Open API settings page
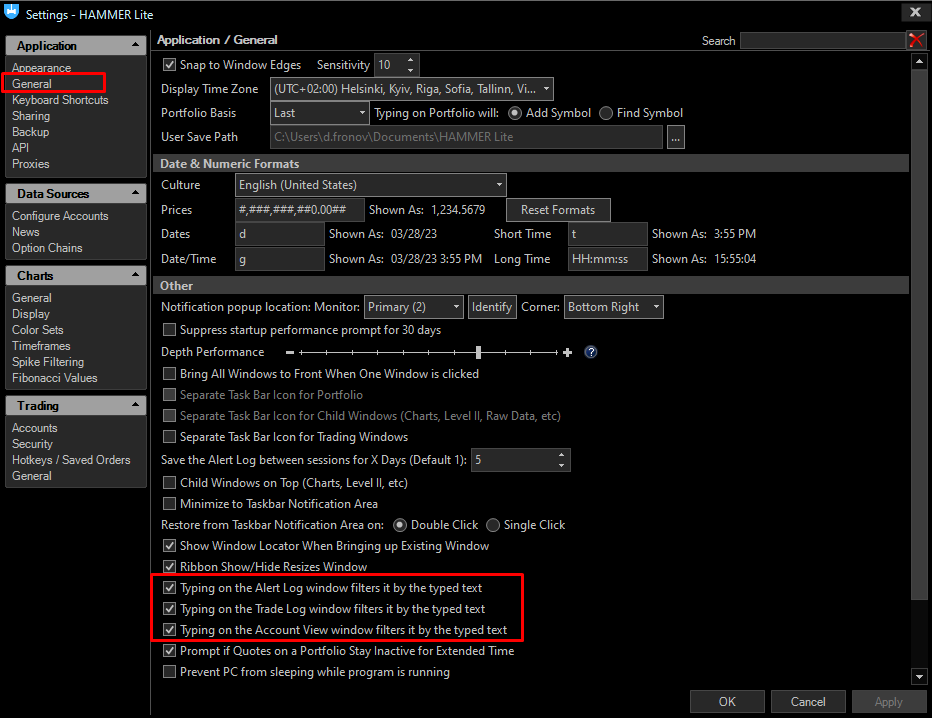The image size is (932, 718). pos(20,148)
